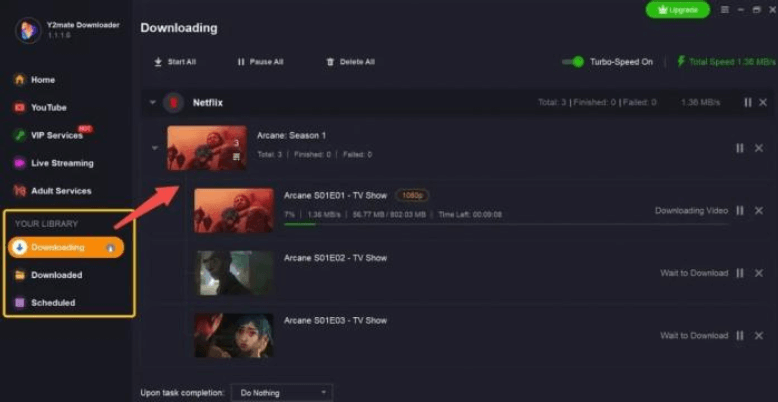Click Start All button
The height and width of the screenshot is (402, 778).
(x=175, y=62)
